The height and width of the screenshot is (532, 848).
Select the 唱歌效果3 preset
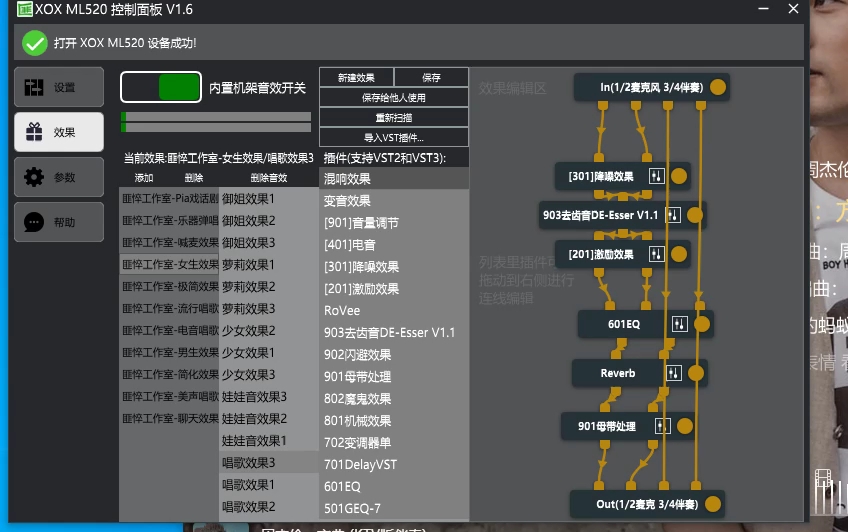[269, 463]
